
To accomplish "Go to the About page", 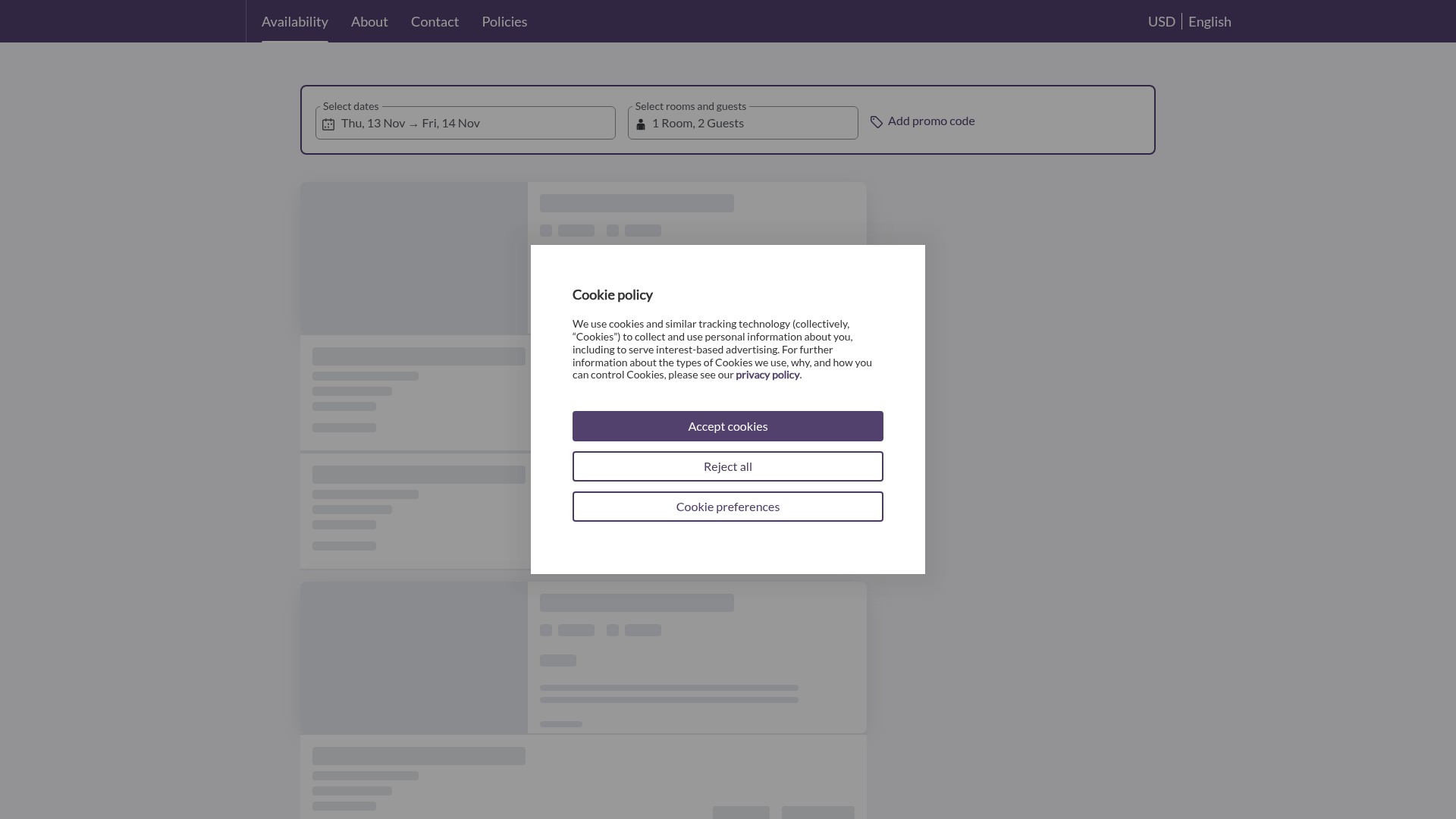I will pos(369,21).
